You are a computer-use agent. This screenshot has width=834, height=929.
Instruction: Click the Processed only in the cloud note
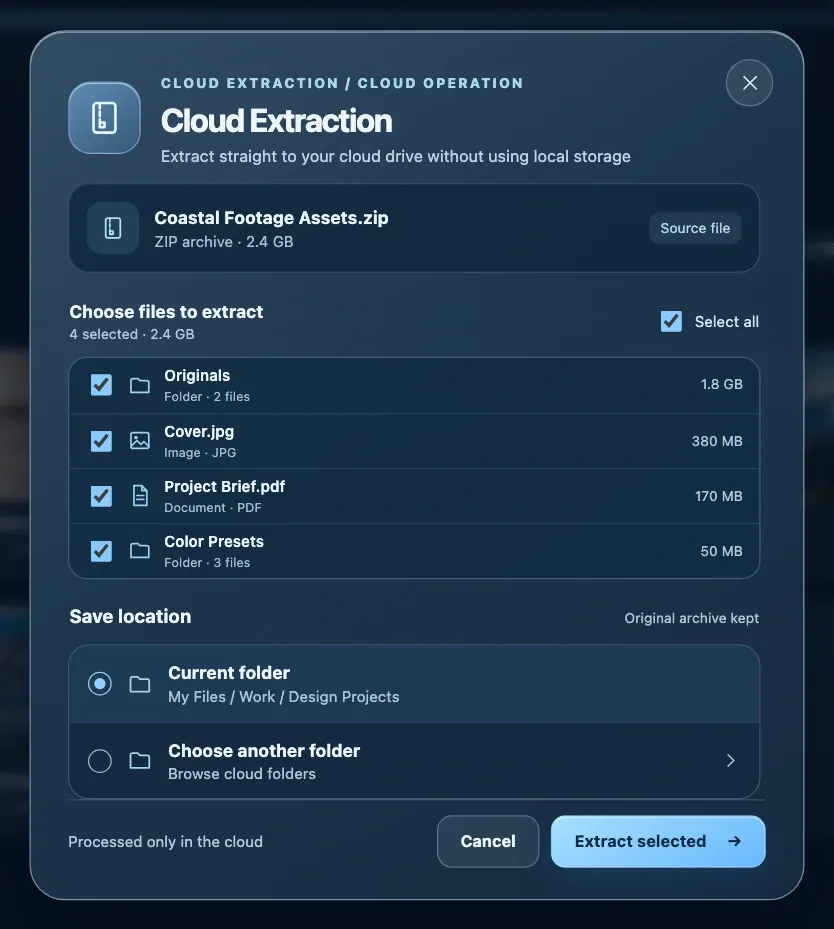click(x=165, y=842)
